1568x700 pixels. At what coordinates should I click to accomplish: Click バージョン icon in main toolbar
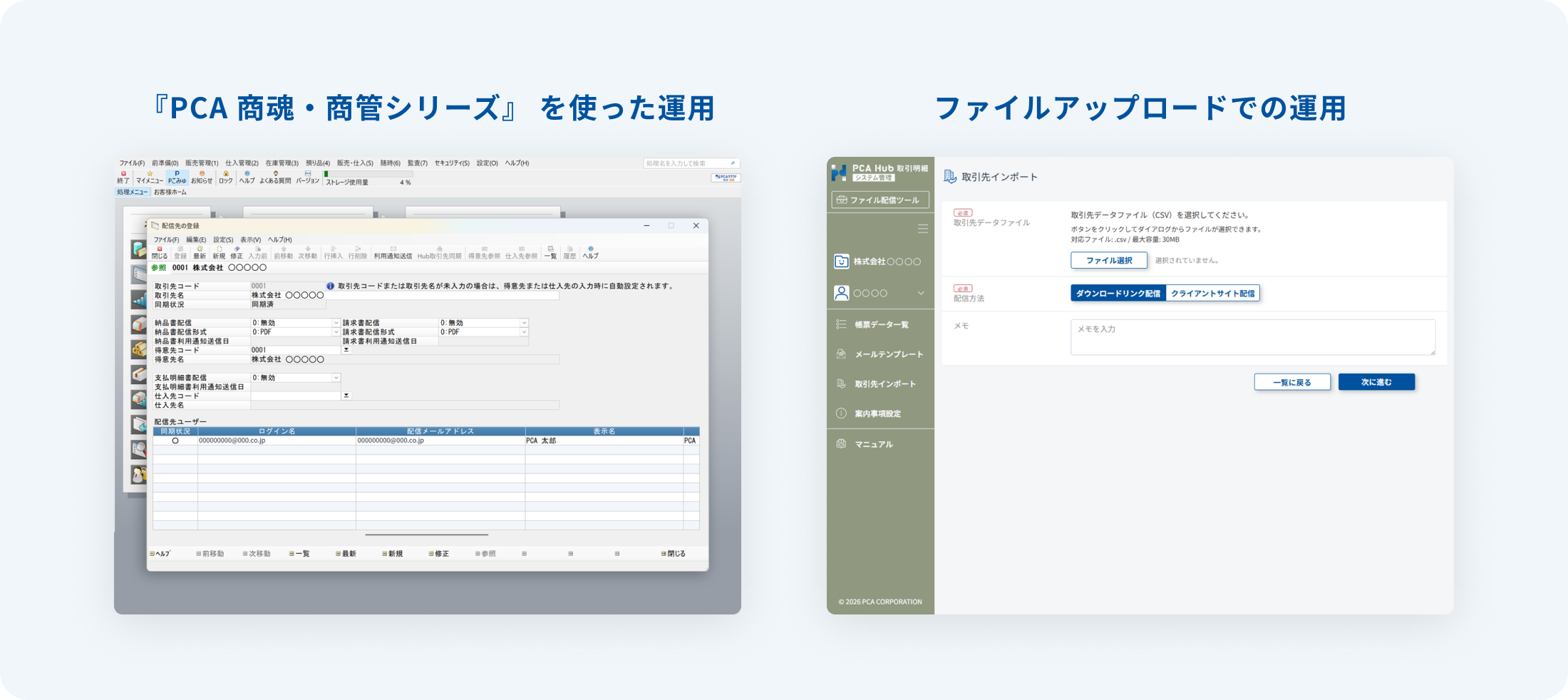[308, 177]
